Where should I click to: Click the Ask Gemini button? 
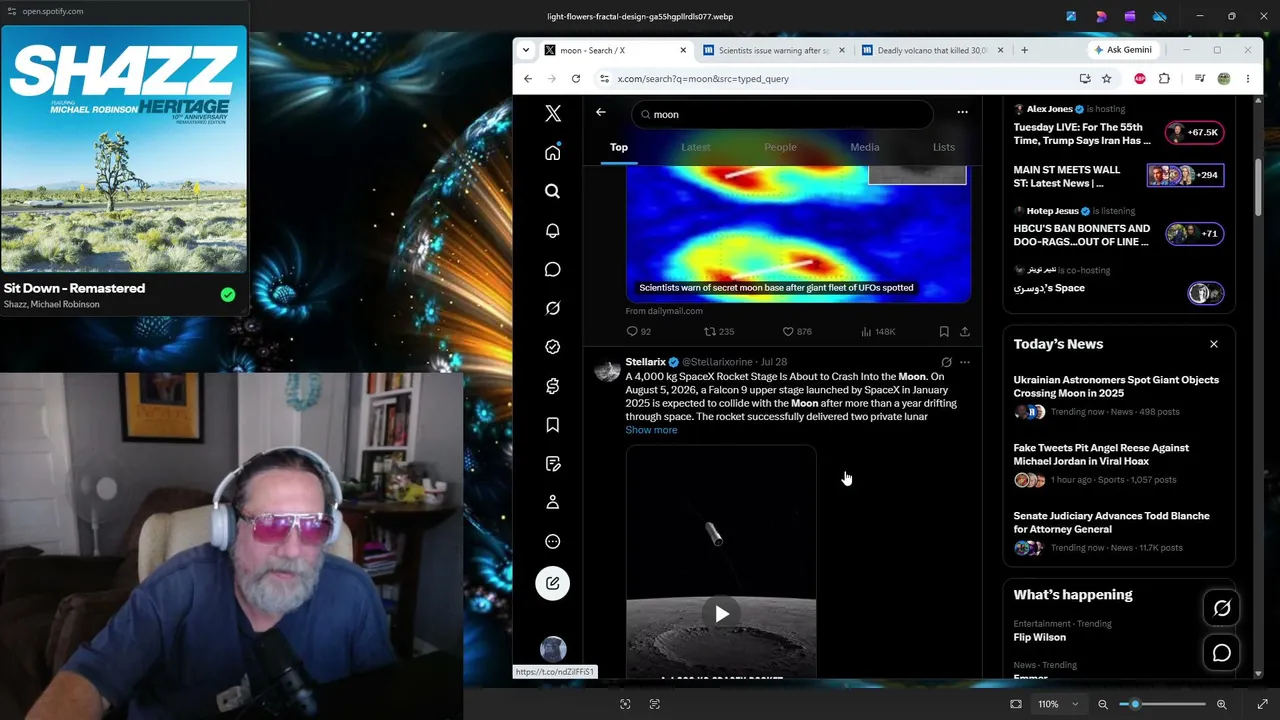pos(1123,50)
